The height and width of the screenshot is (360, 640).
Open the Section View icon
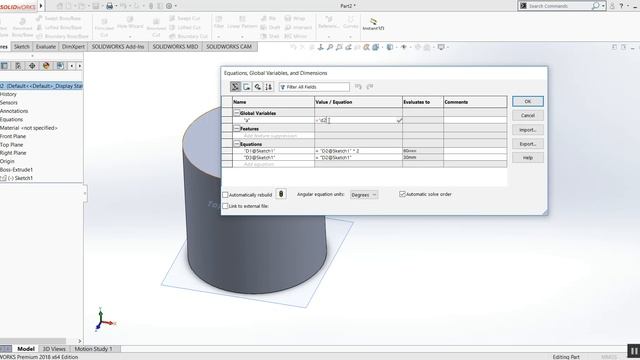(x=367, y=47)
